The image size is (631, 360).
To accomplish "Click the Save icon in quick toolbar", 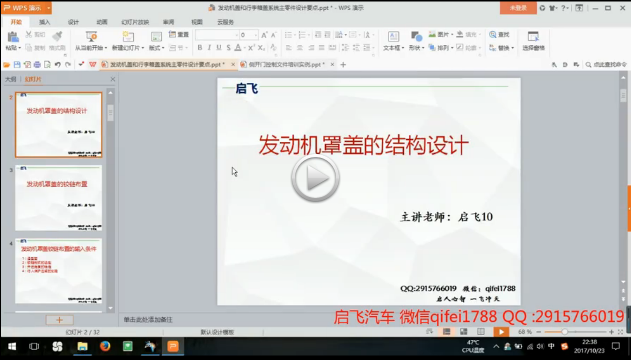I will click(17, 64).
